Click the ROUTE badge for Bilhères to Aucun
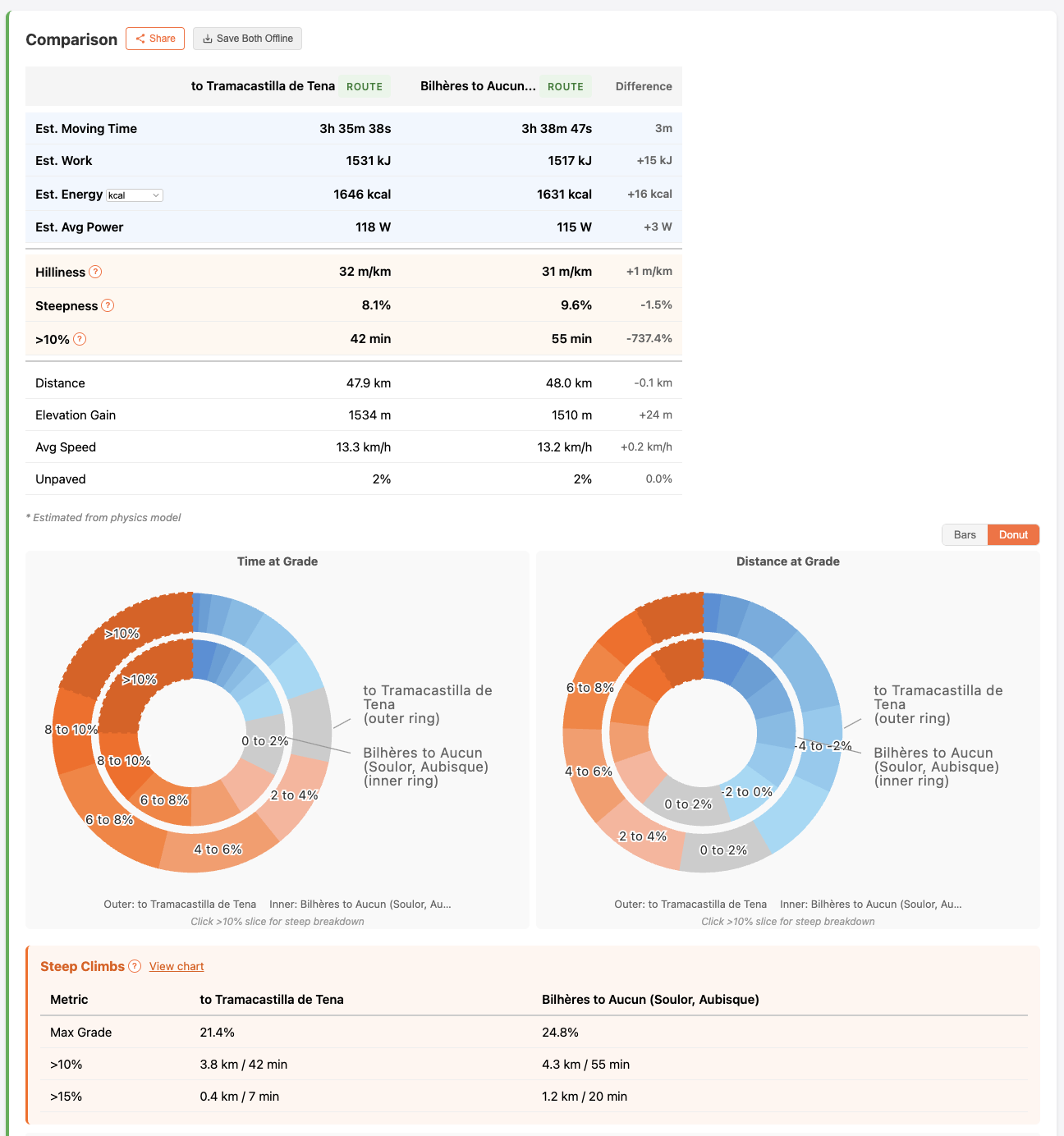The height and width of the screenshot is (1136, 1064). (566, 86)
